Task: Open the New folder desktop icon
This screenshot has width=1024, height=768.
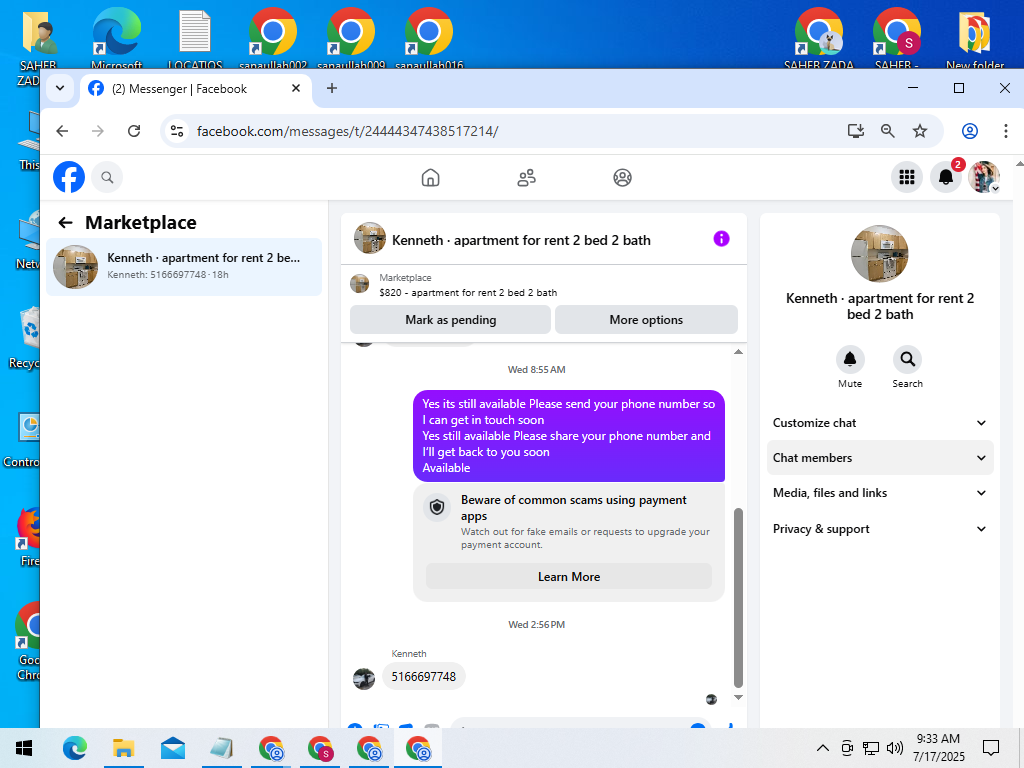Action: [x=974, y=37]
